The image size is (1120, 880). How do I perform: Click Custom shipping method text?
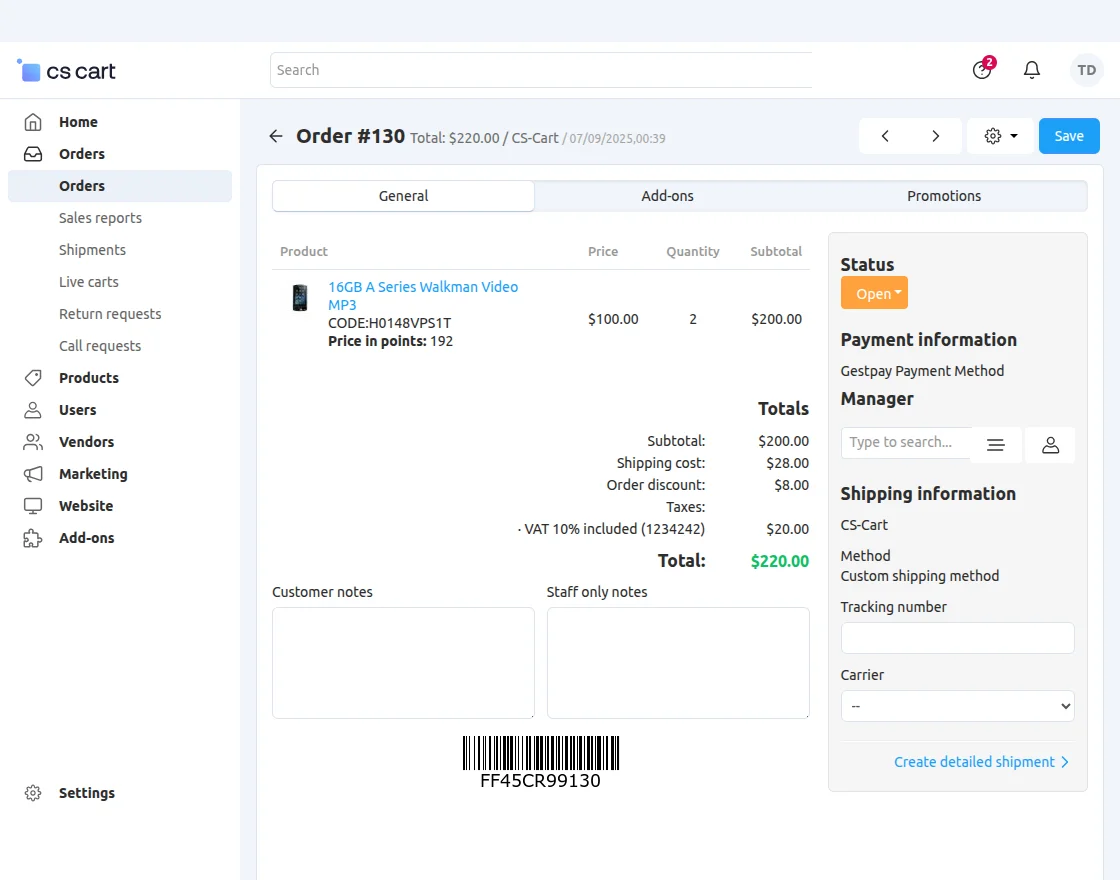coord(919,576)
